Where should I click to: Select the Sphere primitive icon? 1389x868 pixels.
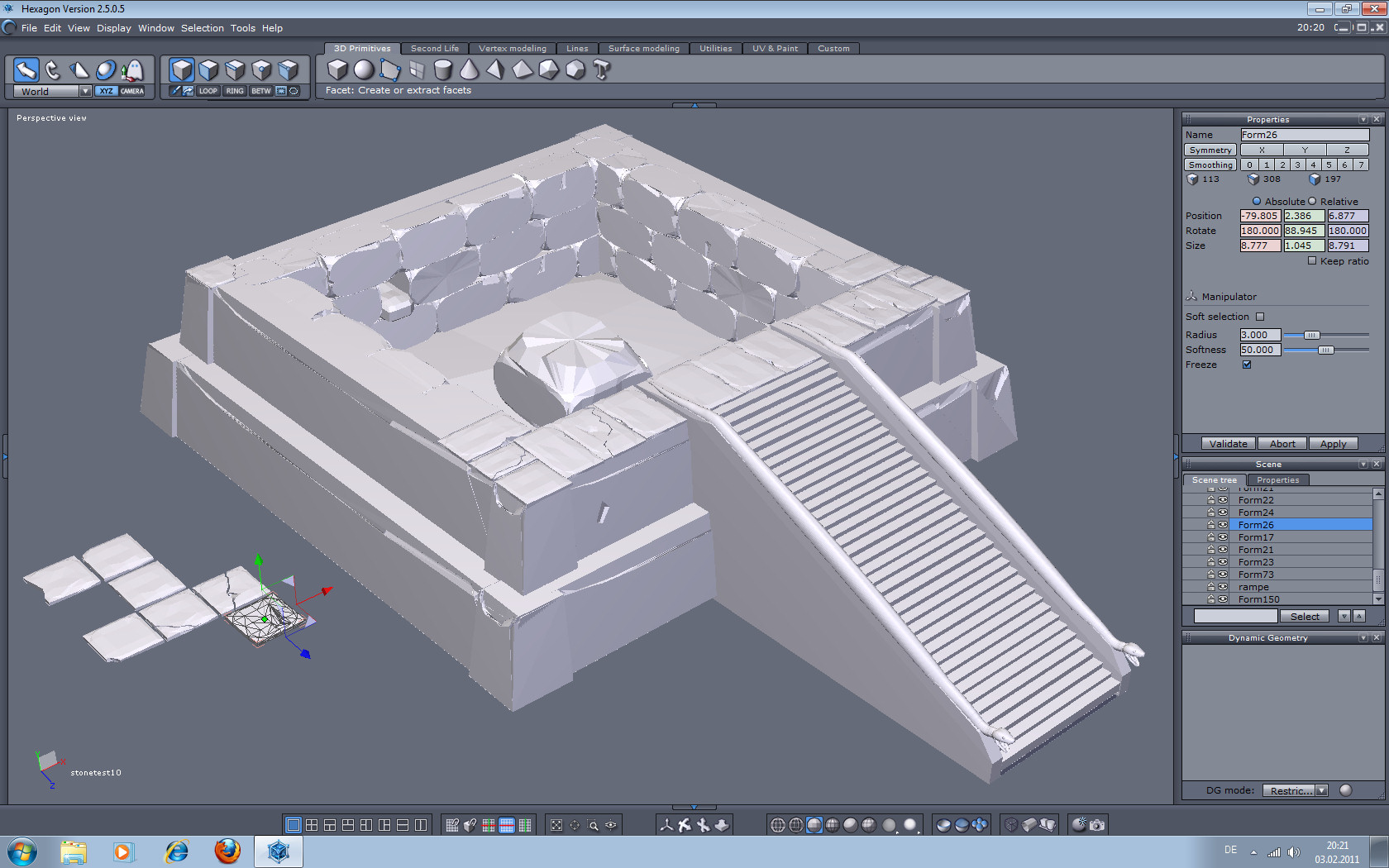[364, 70]
